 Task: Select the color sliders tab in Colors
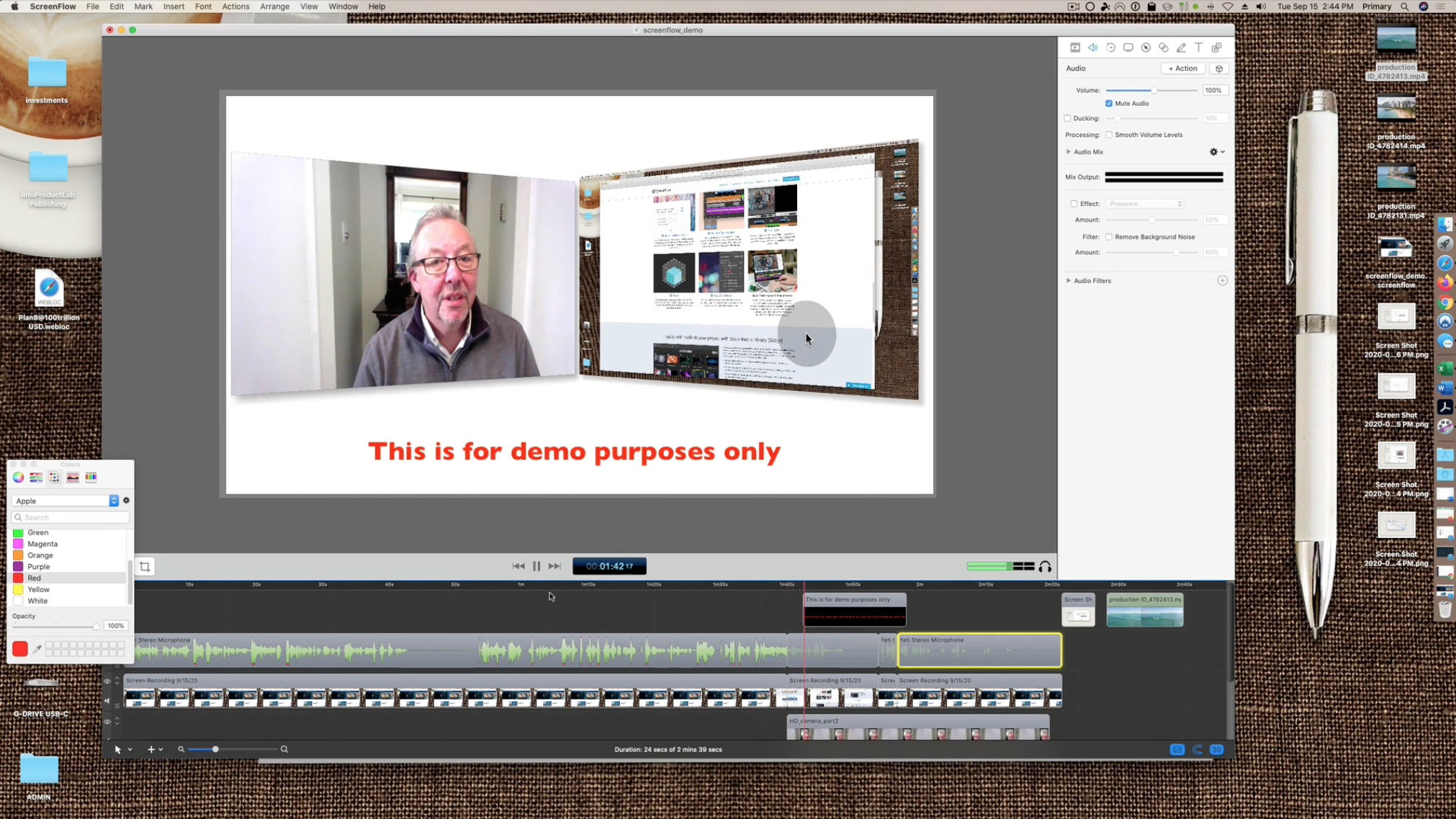click(36, 477)
